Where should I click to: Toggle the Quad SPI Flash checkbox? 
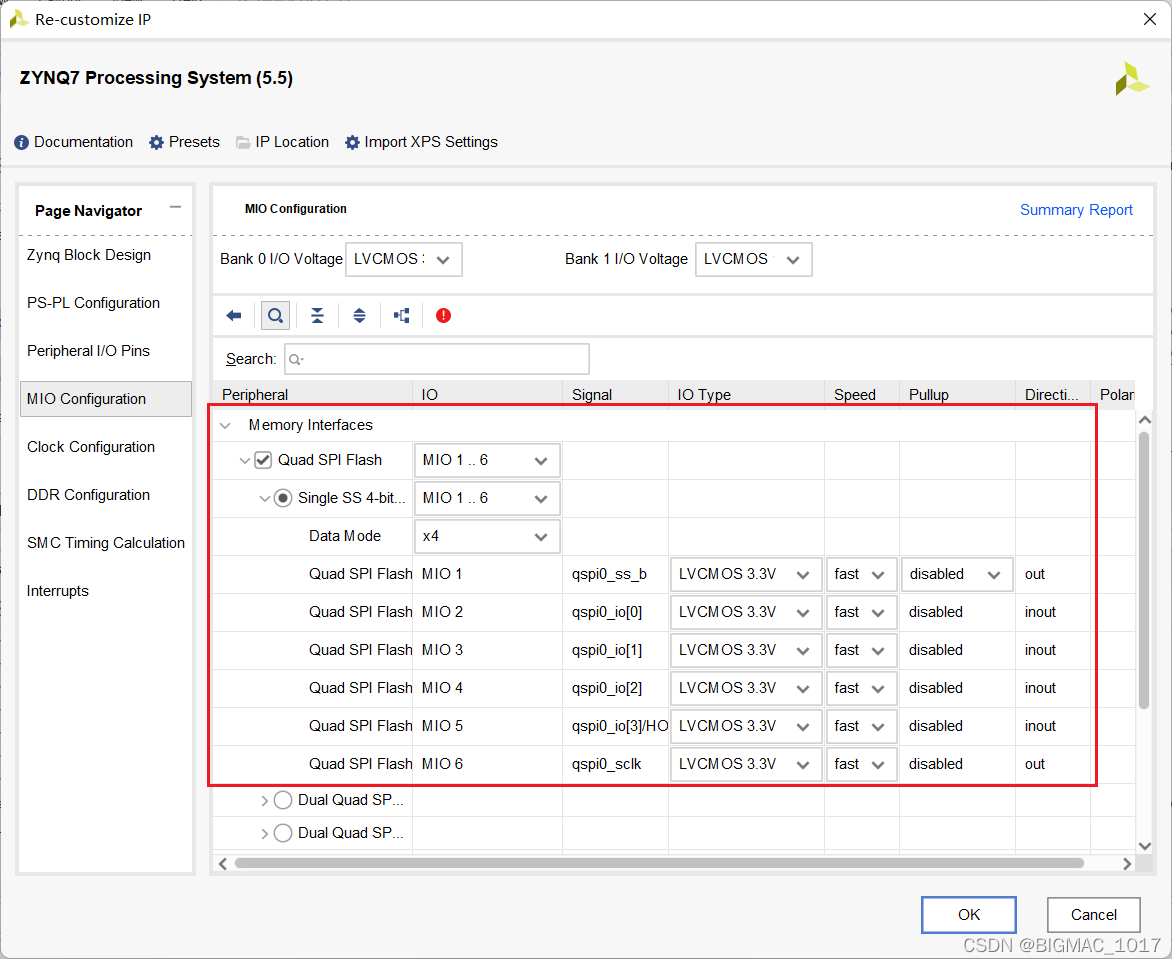click(263, 462)
